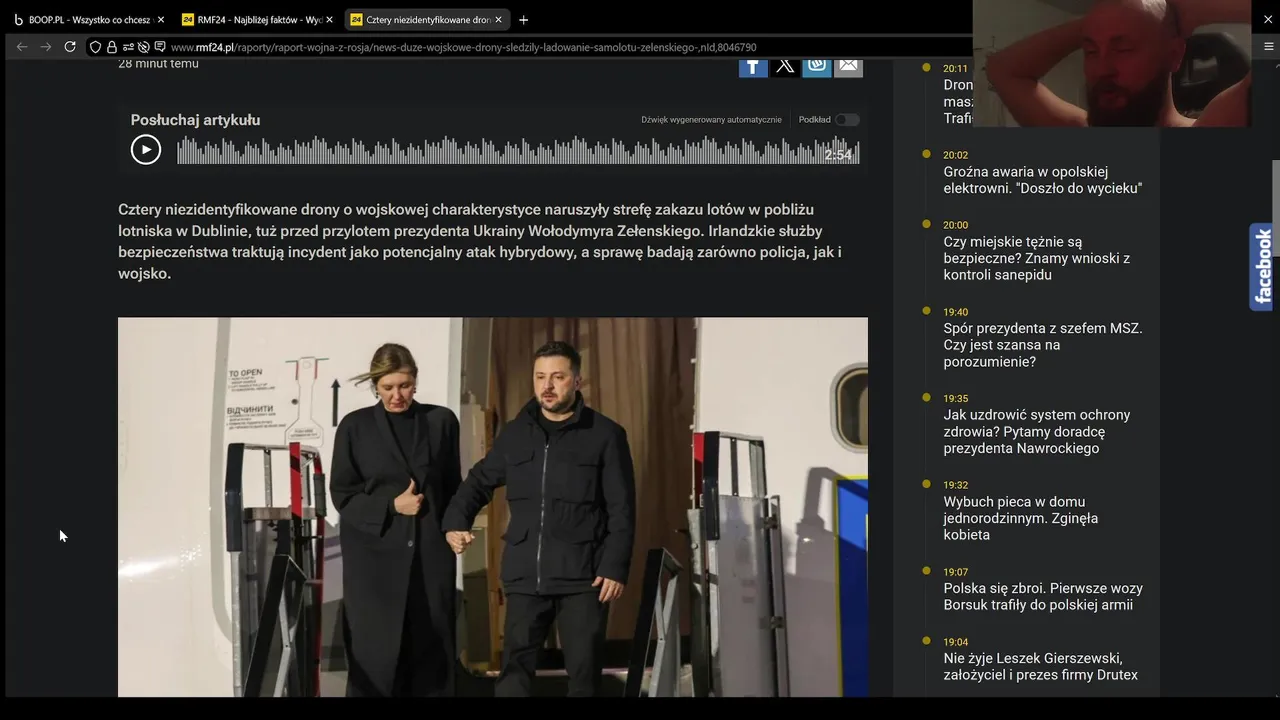Toggle the Podkład background switch
The width and height of the screenshot is (1280, 720).
847,120
